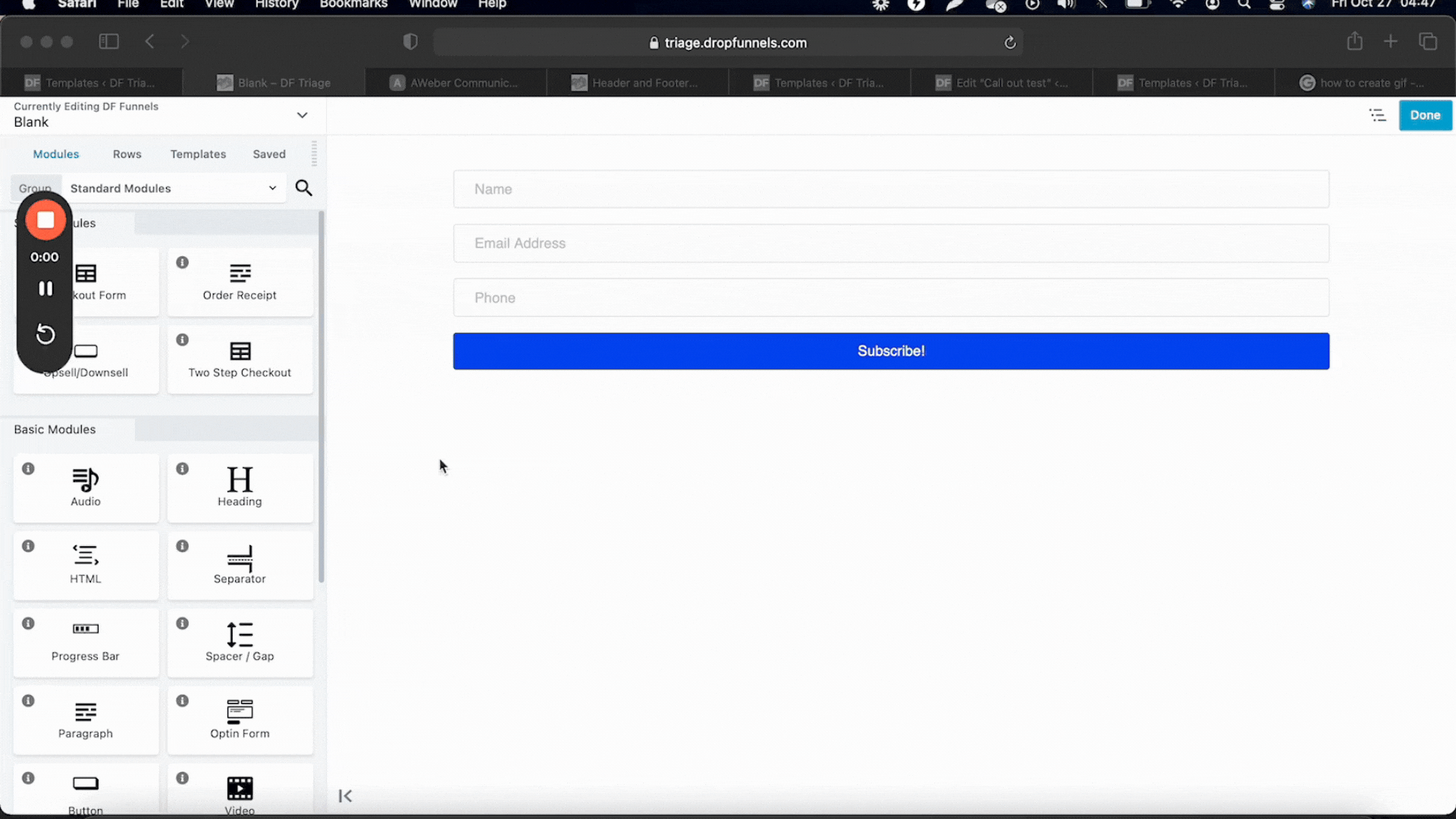Click the stop recording button

(45, 220)
